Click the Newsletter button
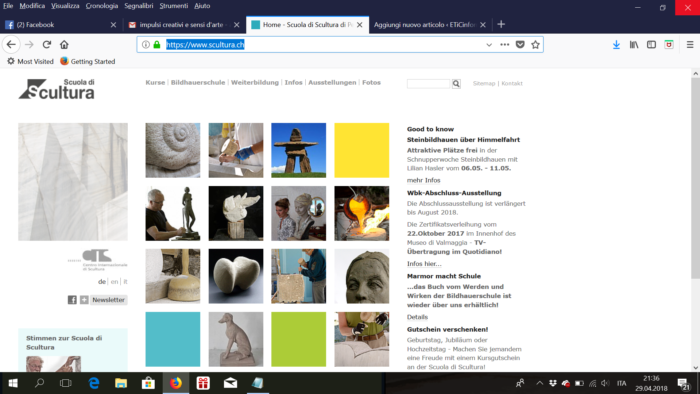The width and height of the screenshot is (700, 394). pyautogui.click(x=108, y=300)
